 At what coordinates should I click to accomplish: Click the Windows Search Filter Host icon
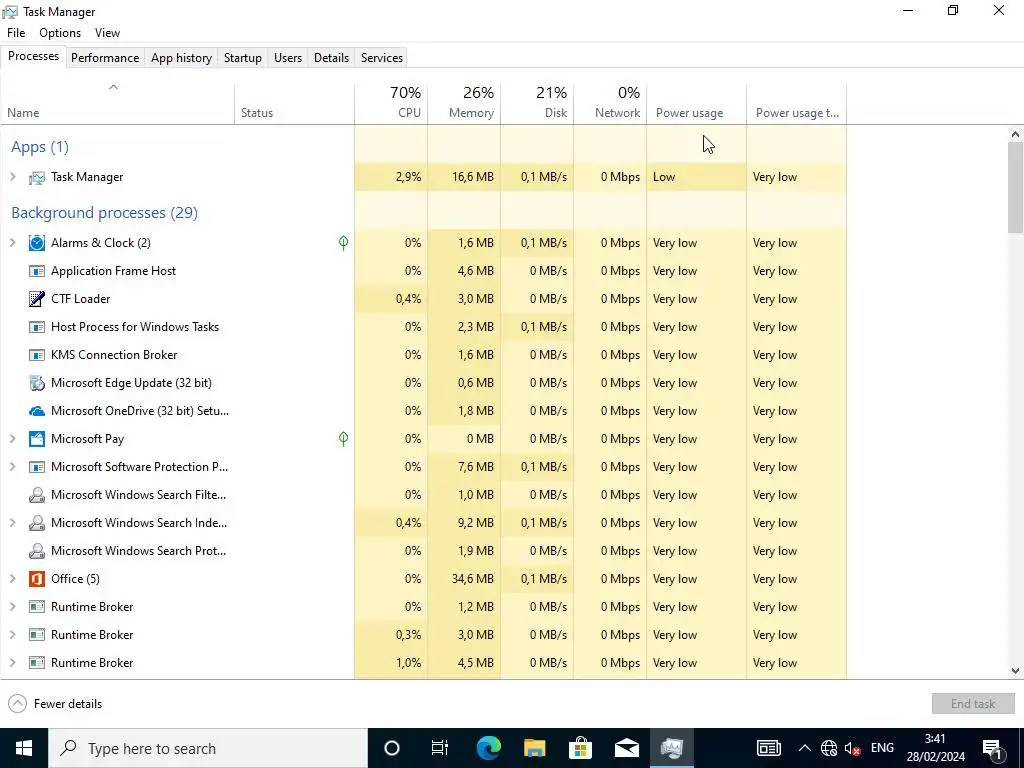(x=37, y=495)
